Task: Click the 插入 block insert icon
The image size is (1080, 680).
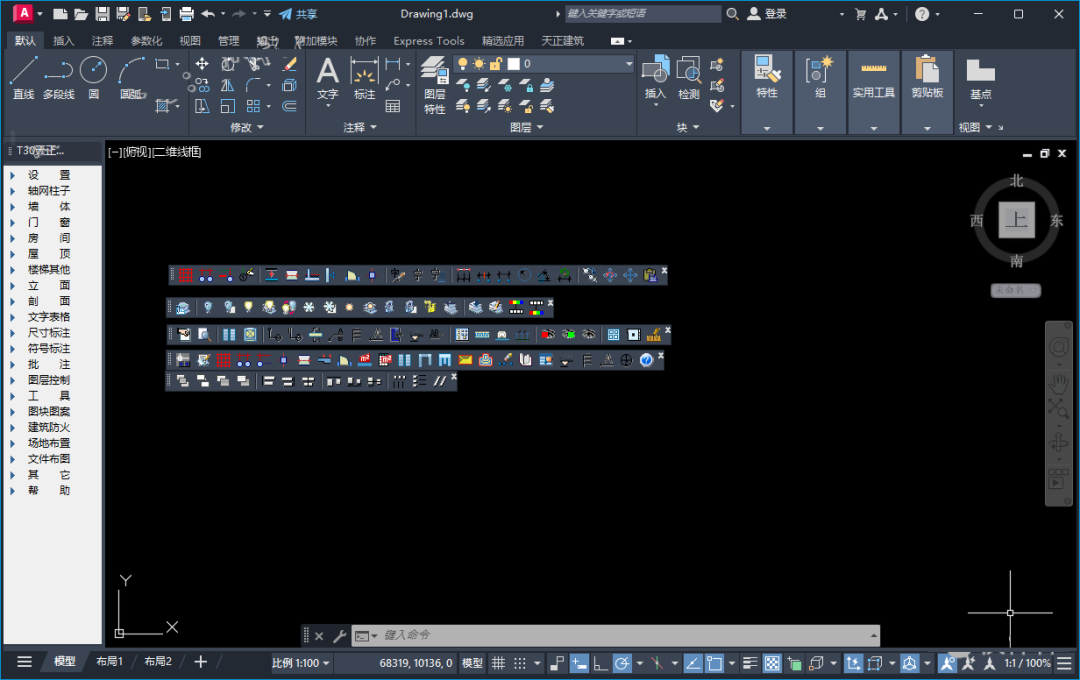Action: pos(655,78)
